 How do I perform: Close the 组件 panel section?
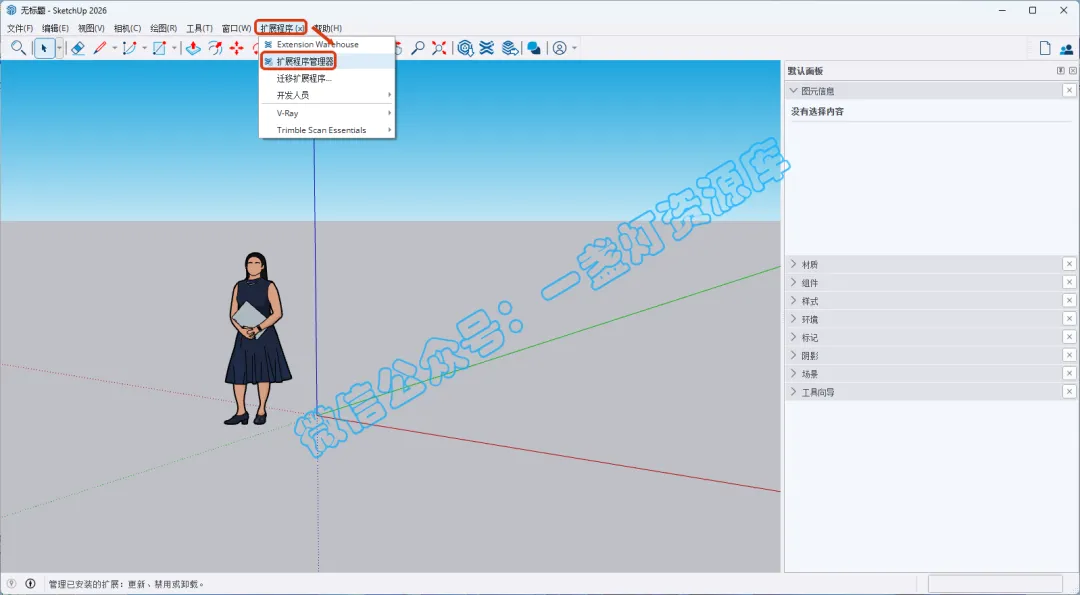[1069, 282]
